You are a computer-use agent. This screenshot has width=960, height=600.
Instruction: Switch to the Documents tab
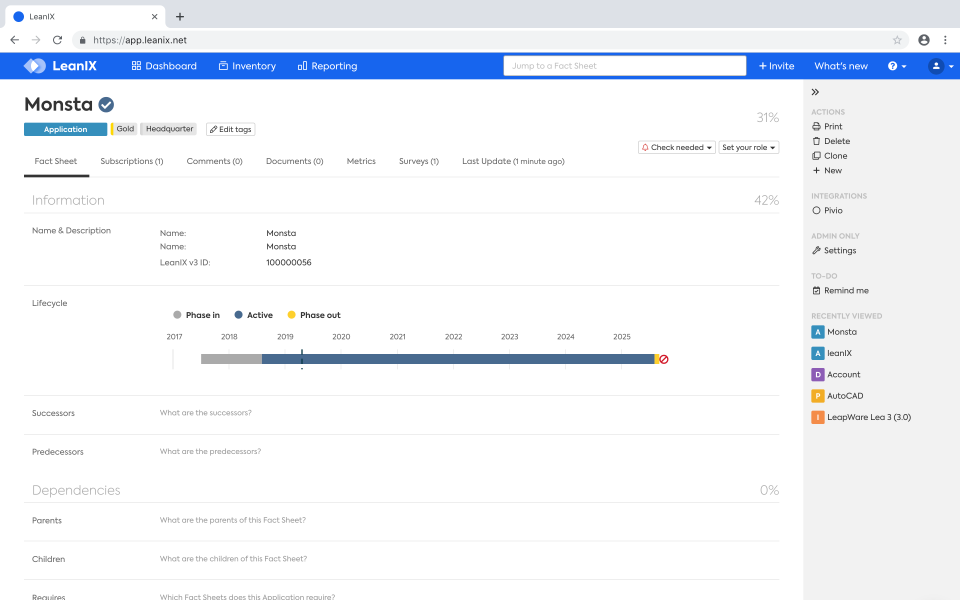point(294,161)
